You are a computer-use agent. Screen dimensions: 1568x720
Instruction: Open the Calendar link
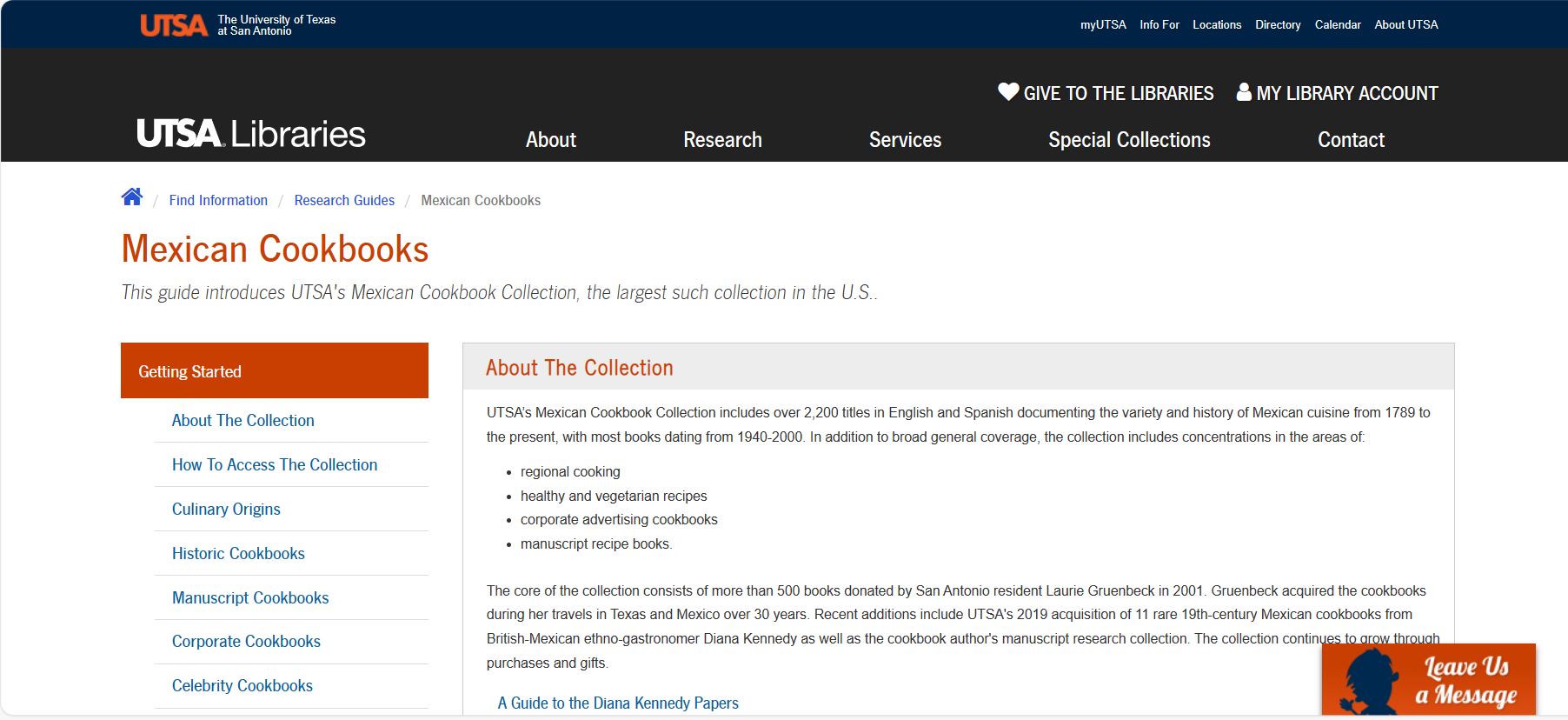coord(1338,25)
